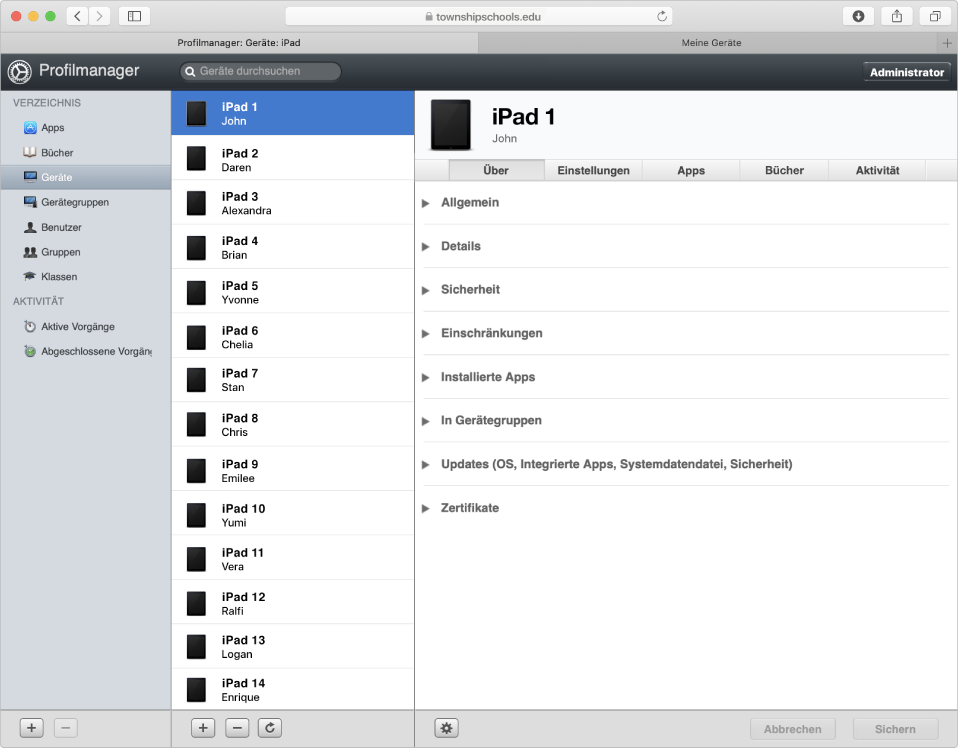Expand the Sicherheit section
The width and height of the screenshot is (958, 750).
(426, 291)
